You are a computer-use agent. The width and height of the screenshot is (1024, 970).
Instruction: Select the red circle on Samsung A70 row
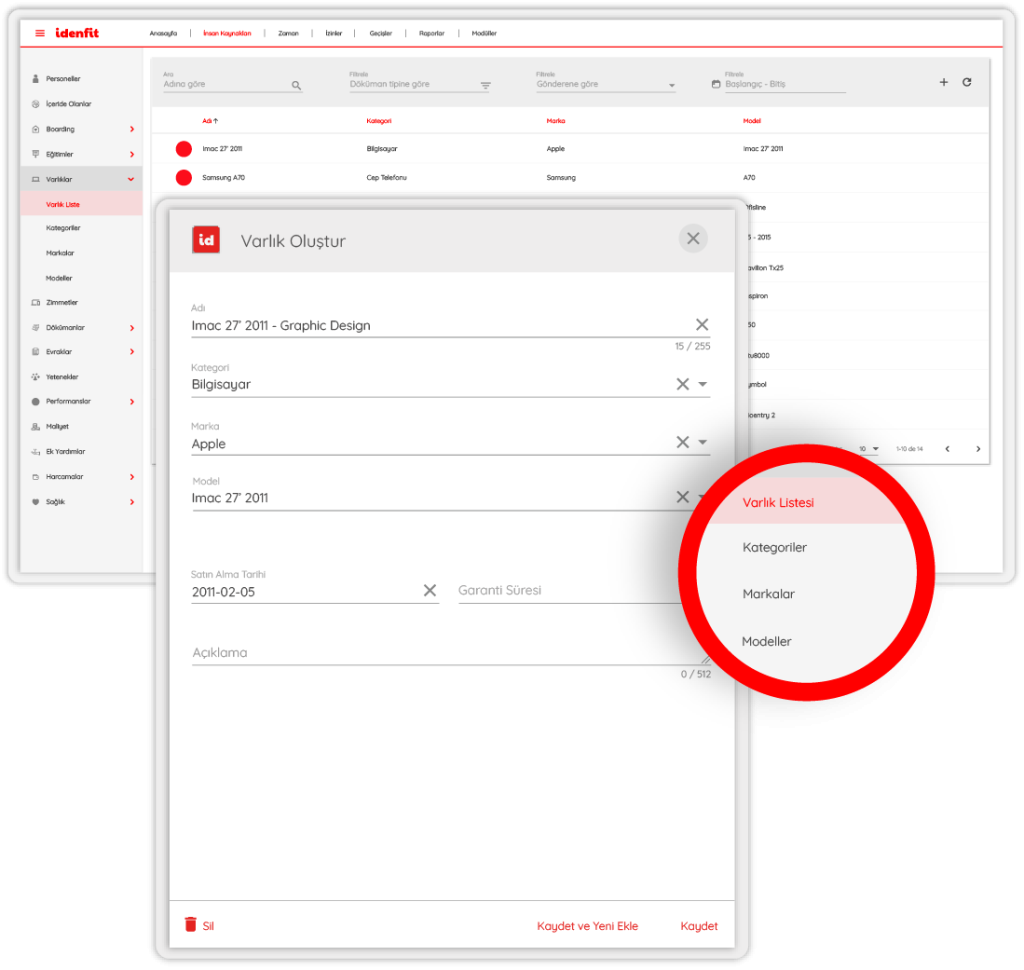tap(184, 178)
